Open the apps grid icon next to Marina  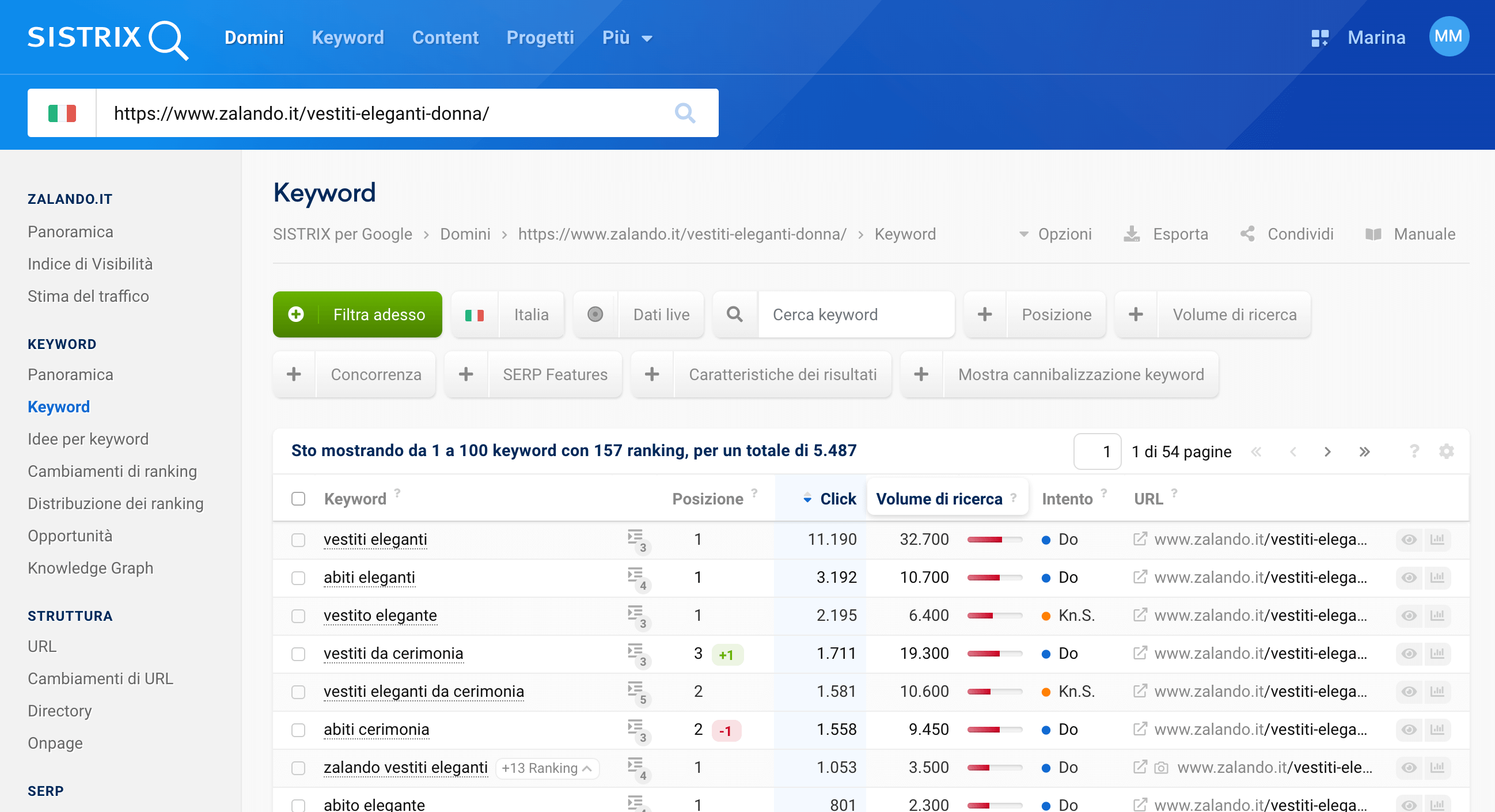(x=1320, y=39)
